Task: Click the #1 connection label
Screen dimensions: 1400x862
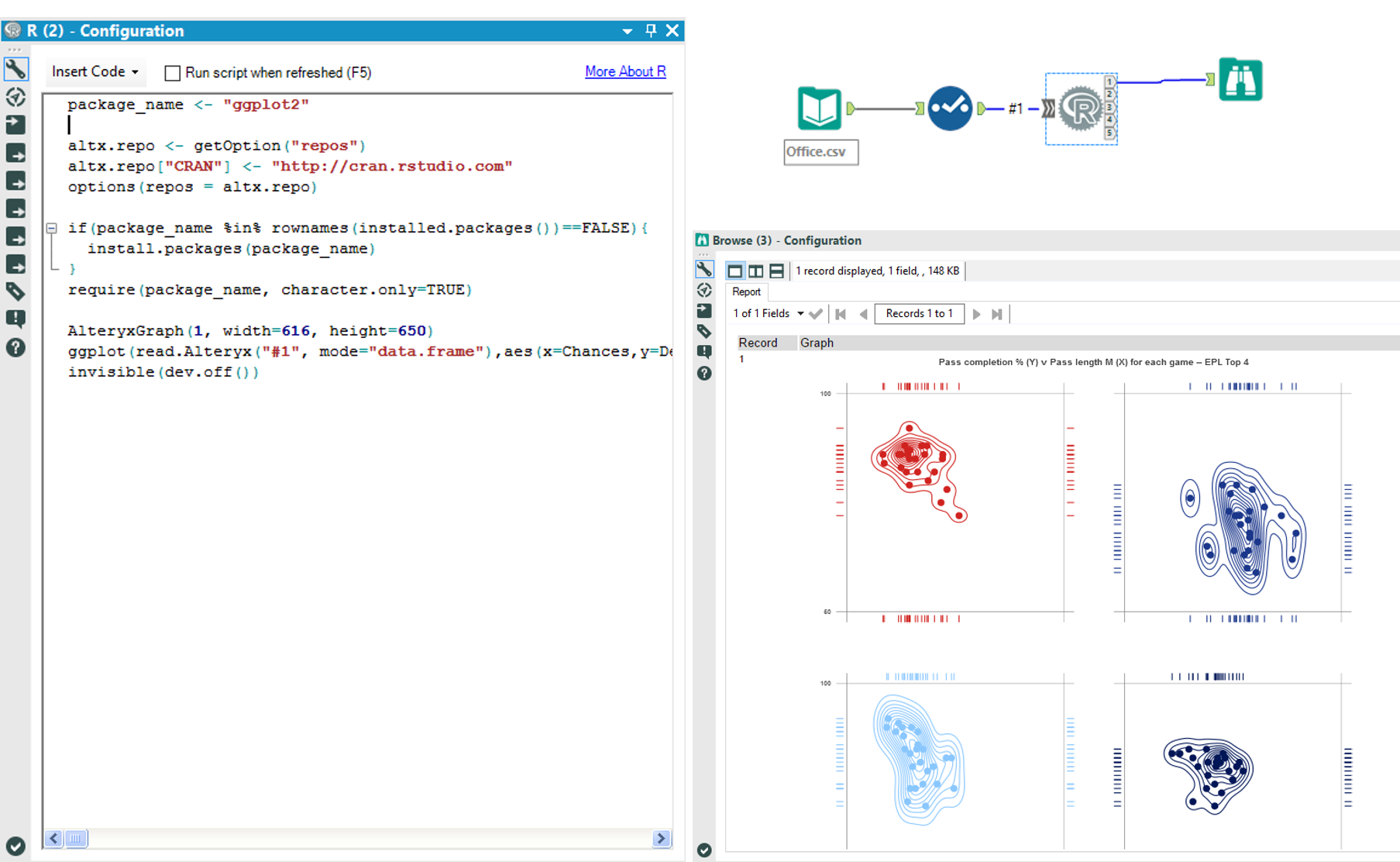Action: (x=1016, y=109)
